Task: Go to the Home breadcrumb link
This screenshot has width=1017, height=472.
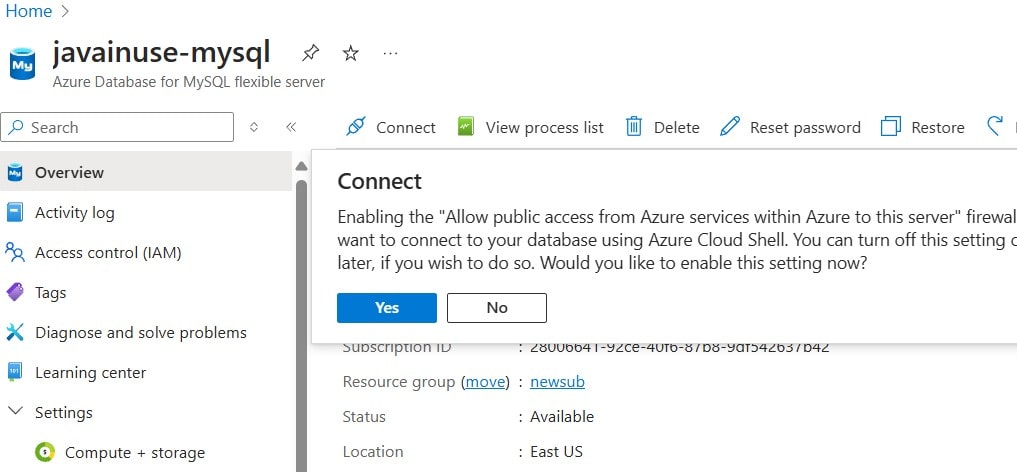Action: tap(29, 11)
